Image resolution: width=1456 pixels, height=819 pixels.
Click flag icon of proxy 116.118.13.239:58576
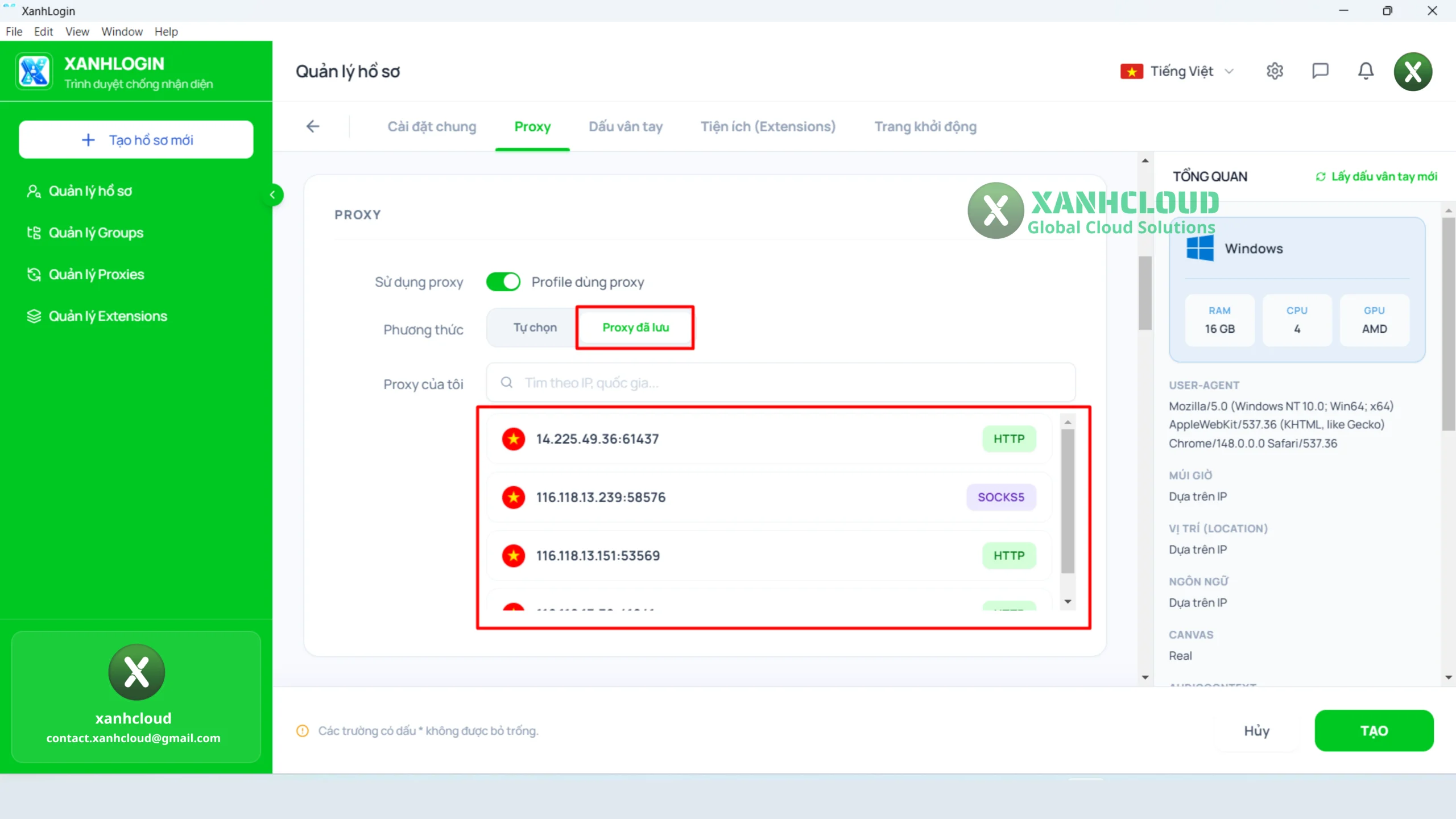click(513, 497)
